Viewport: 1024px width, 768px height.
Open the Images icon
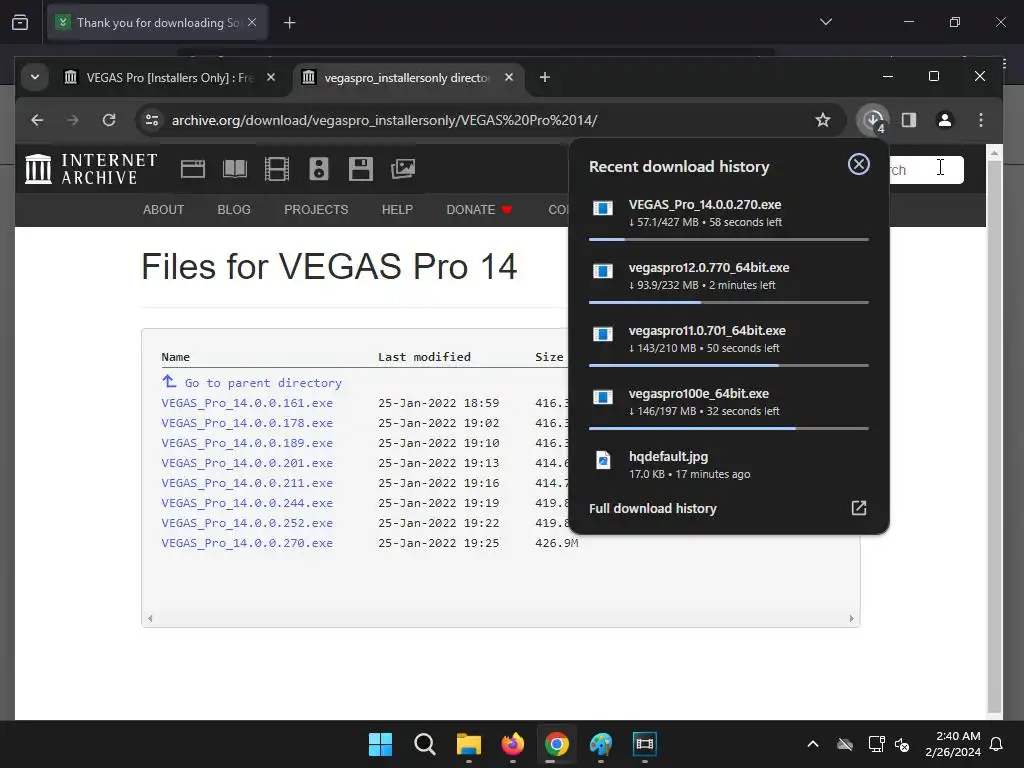(x=403, y=169)
